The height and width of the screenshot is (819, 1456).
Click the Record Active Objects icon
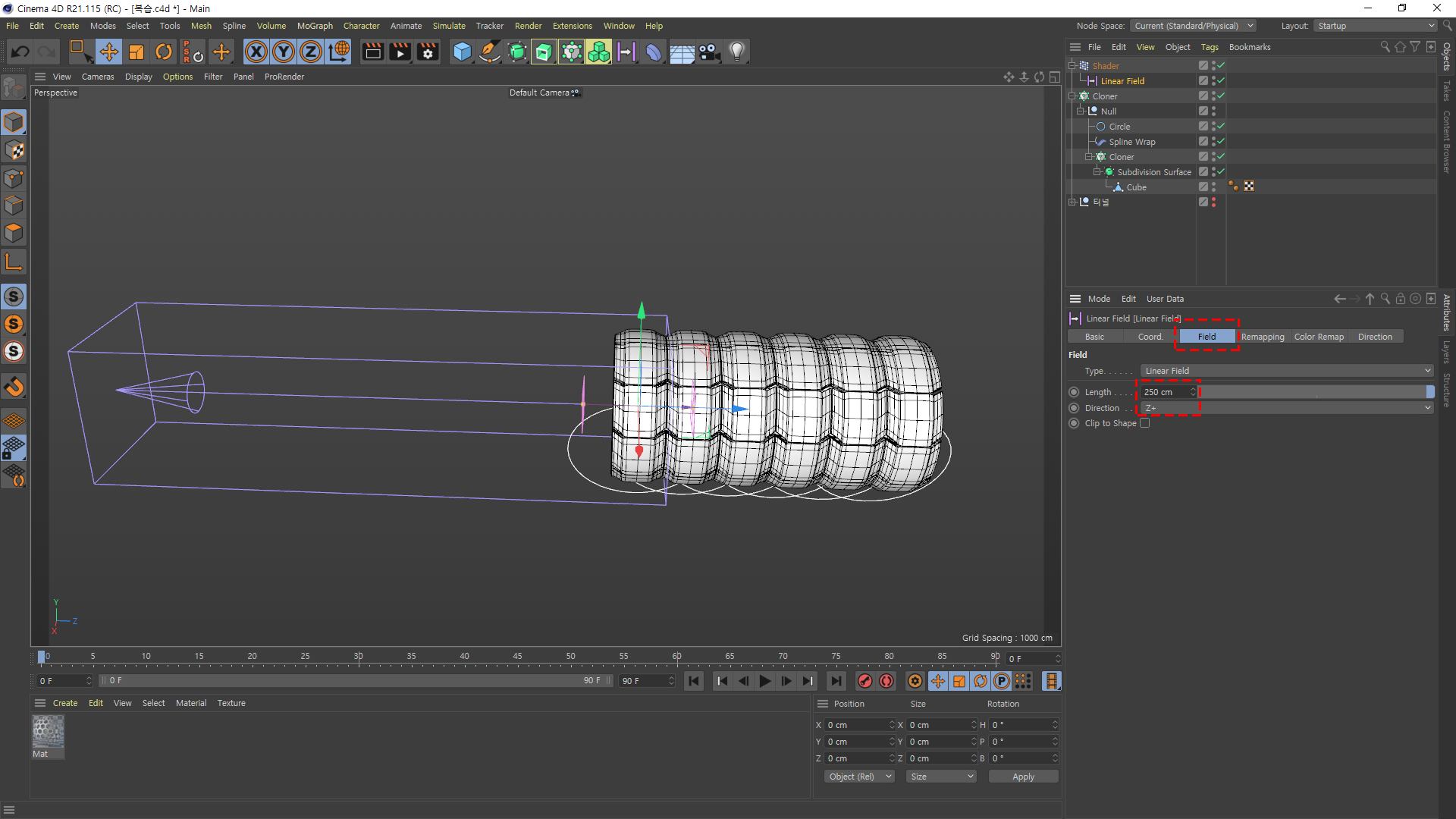click(x=864, y=681)
